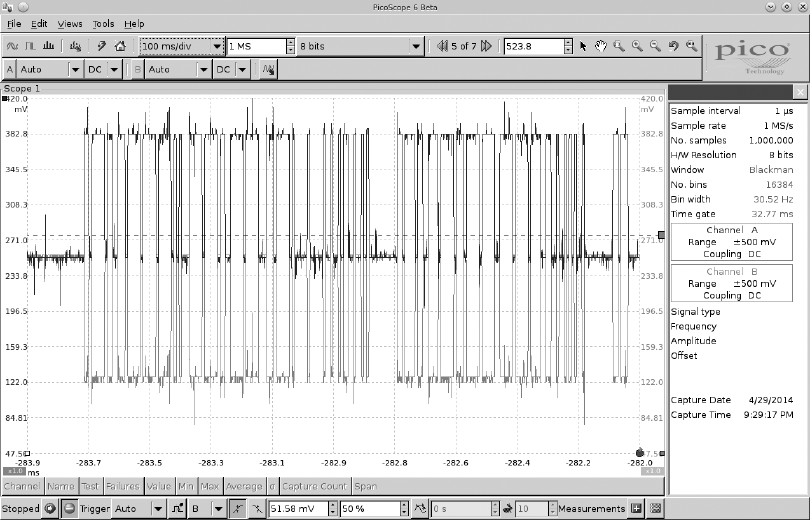
Task: Click the 'Capture Time' 9:29:17 PM value
Action: pos(769,415)
